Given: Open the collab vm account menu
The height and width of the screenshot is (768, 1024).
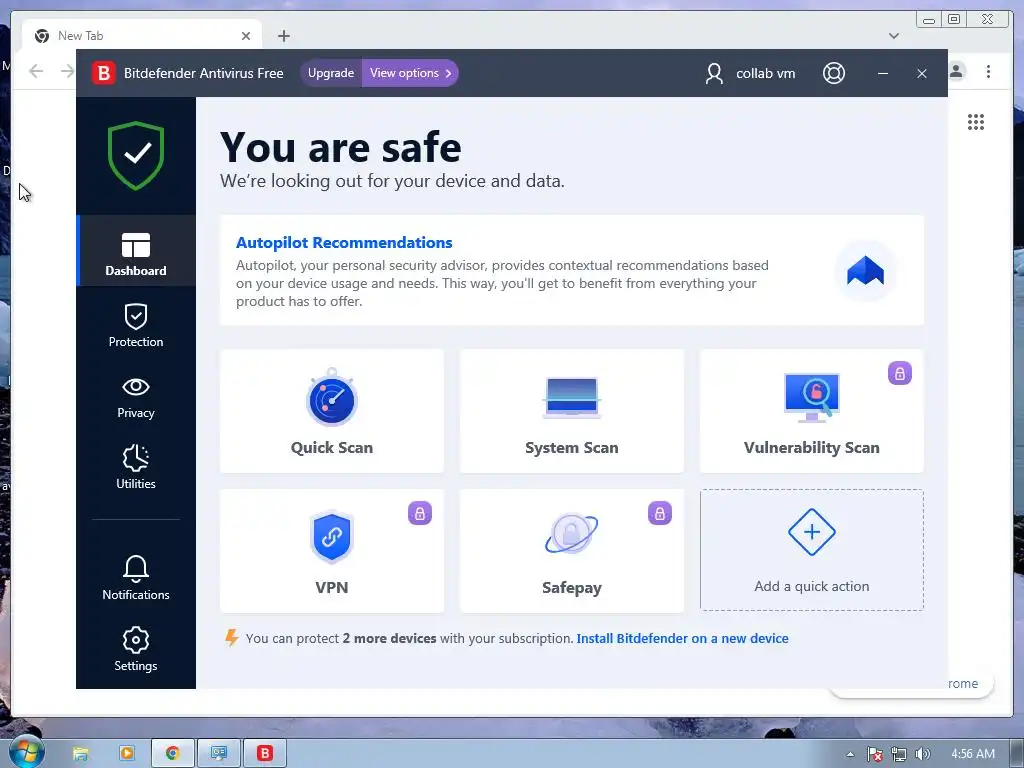Looking at the screenshot, I should click(x=750, y=73).
